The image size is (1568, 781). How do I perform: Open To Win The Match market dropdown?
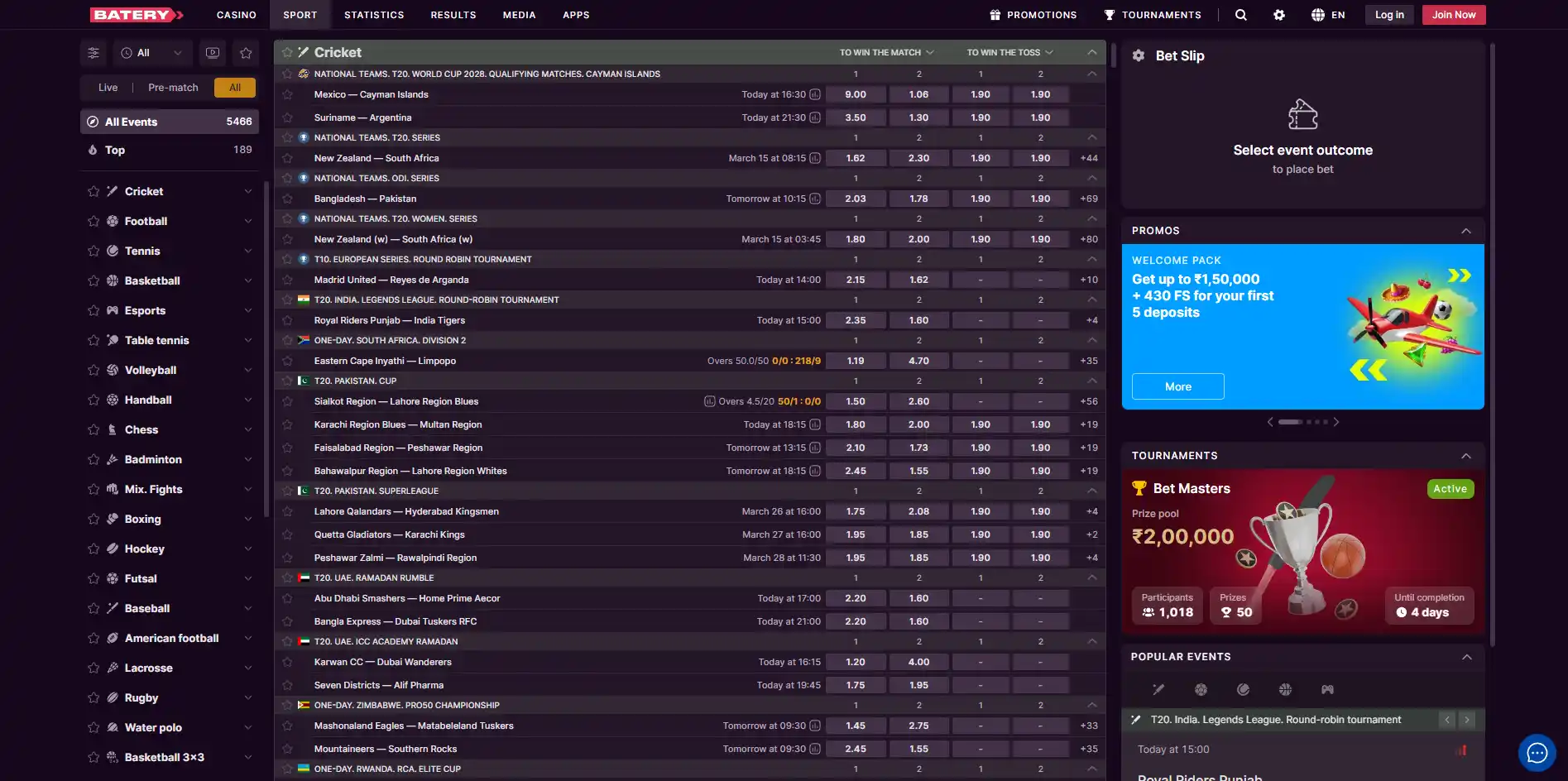(886, 52)
